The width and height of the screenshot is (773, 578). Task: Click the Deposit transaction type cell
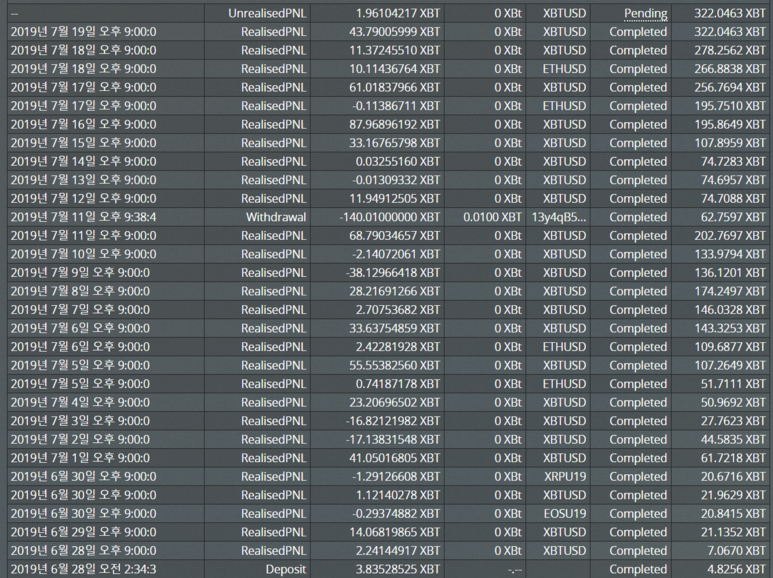coord(286,570)
